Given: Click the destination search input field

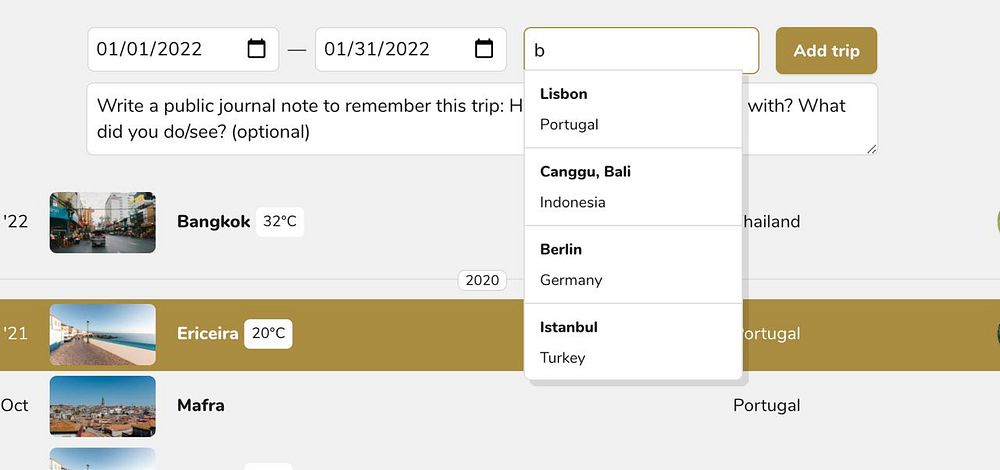Looking at the screenshot, I should coord(640,50).
